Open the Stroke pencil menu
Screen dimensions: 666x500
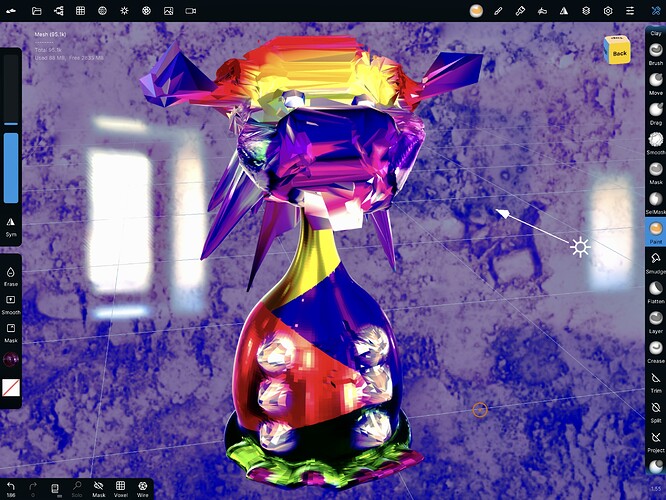pos(498,11)
